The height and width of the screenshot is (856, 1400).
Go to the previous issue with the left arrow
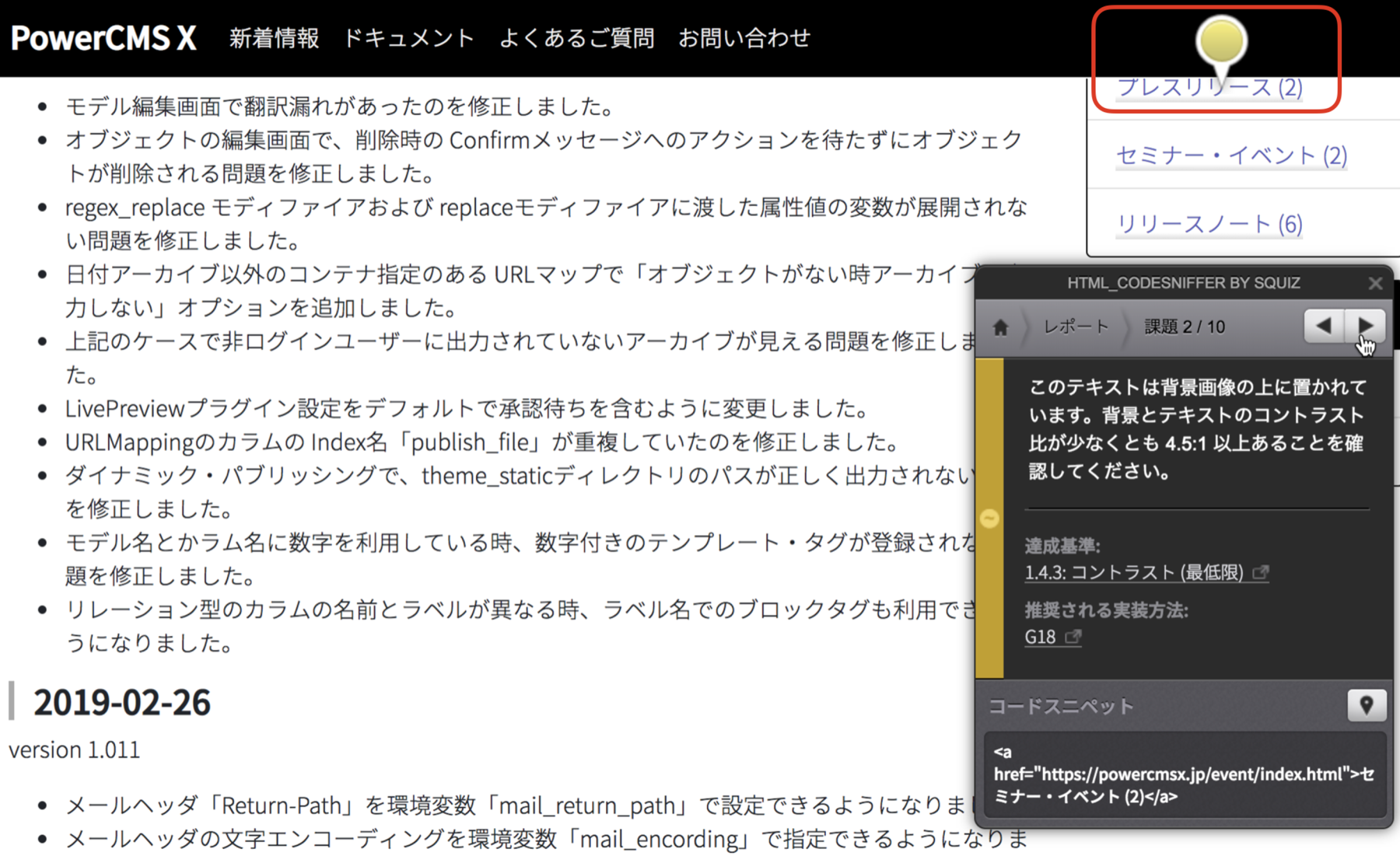(x=1324, y=327)
